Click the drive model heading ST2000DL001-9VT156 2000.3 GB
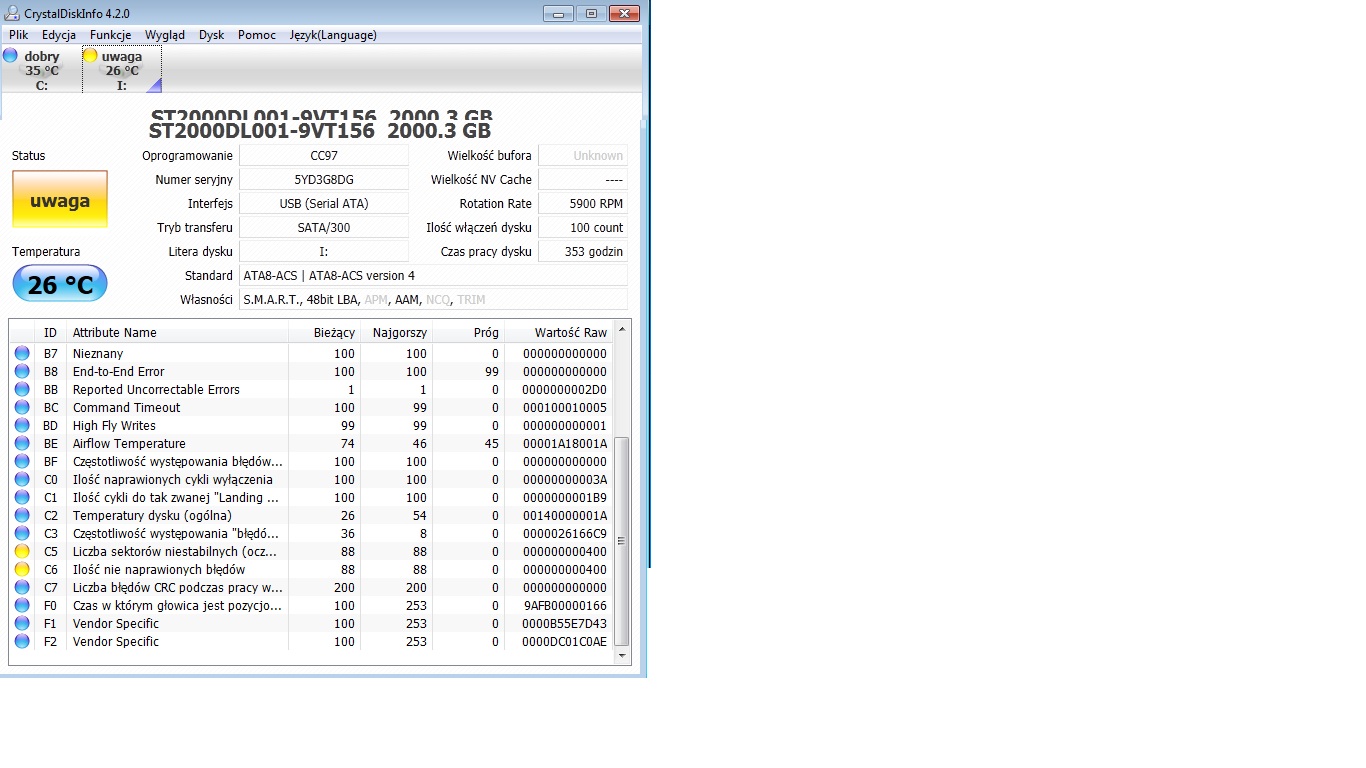This screenshot has height=768, width=1366. click(x=320, y=130)
